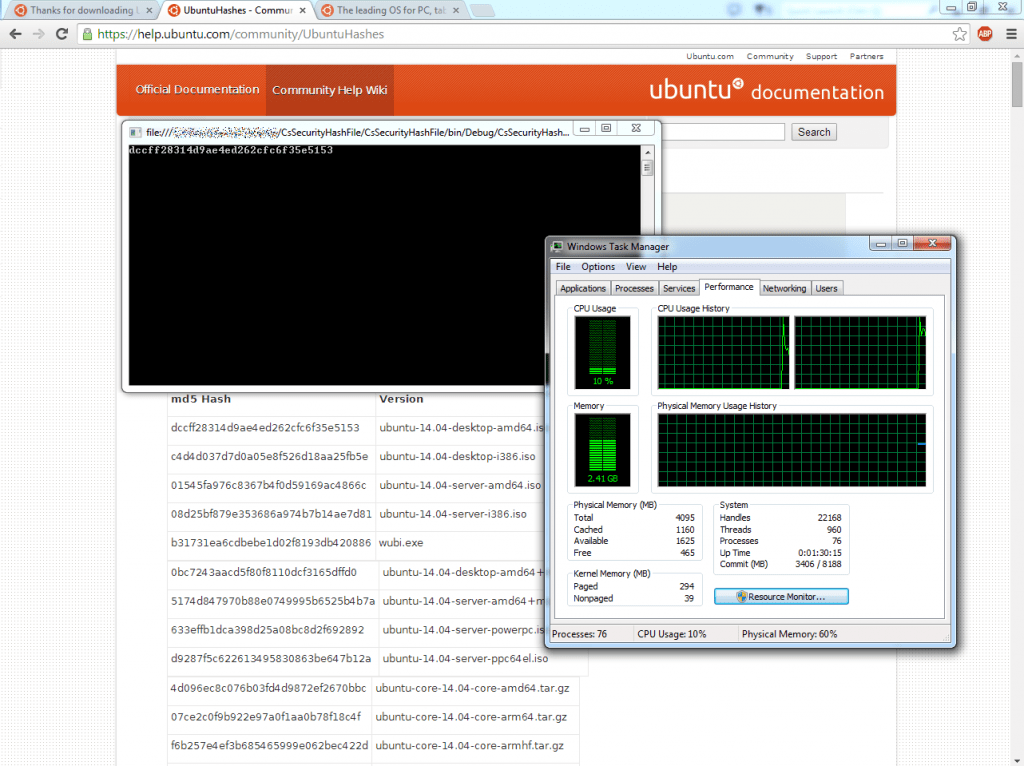The width and height of the screenshot is (1024, 766).
Task: Click the wiki search text field
Action: (723, 132)
